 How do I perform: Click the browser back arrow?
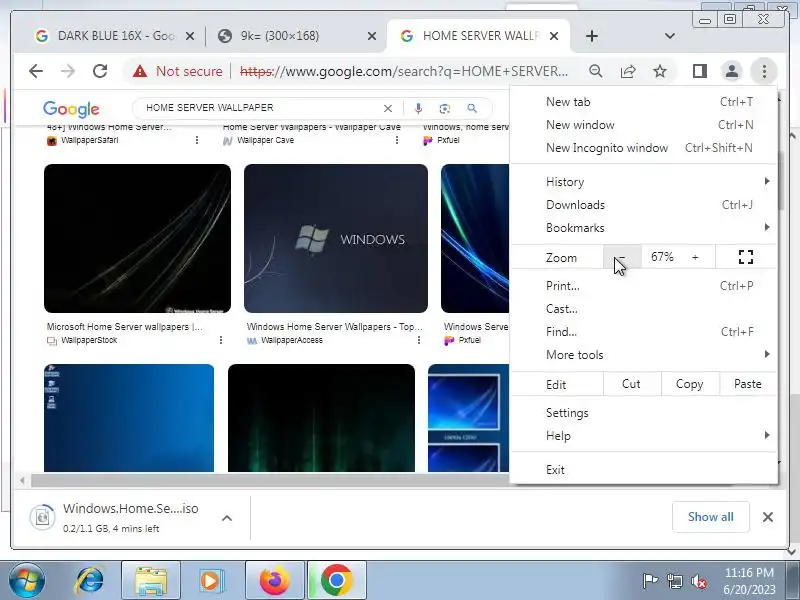[36, 71]
